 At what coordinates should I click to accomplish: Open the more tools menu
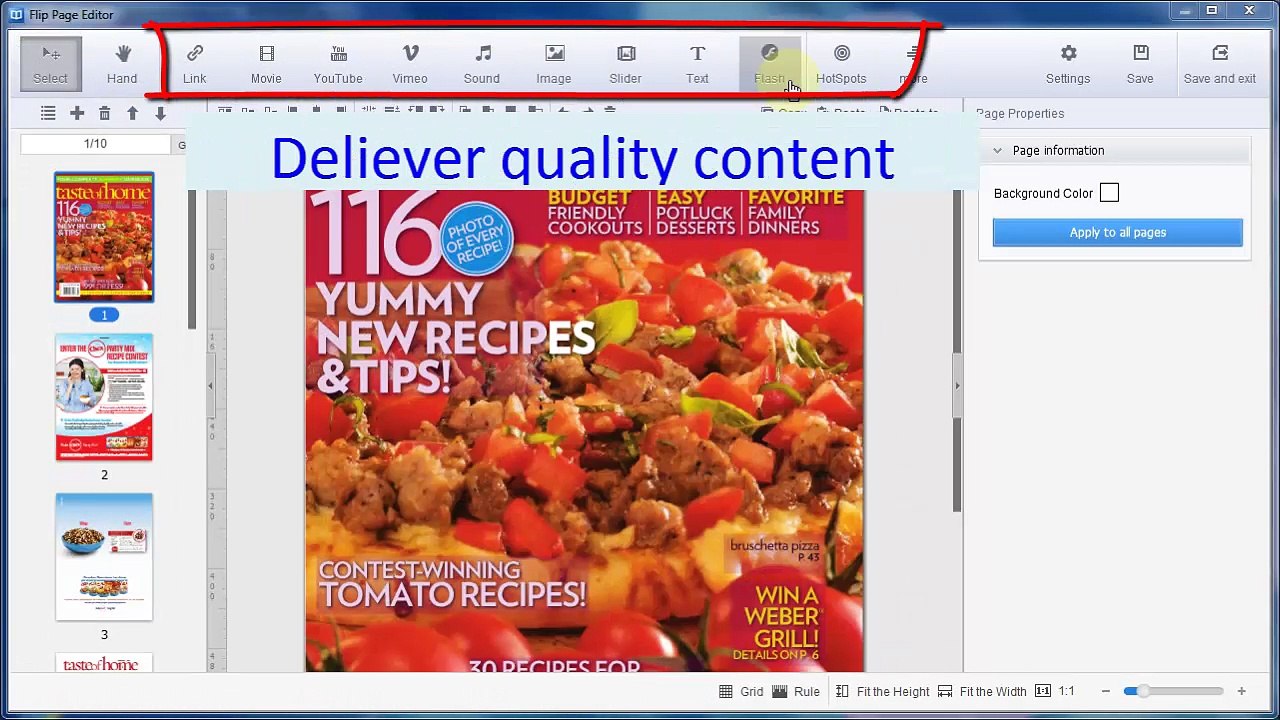click(x=913, y=63)
